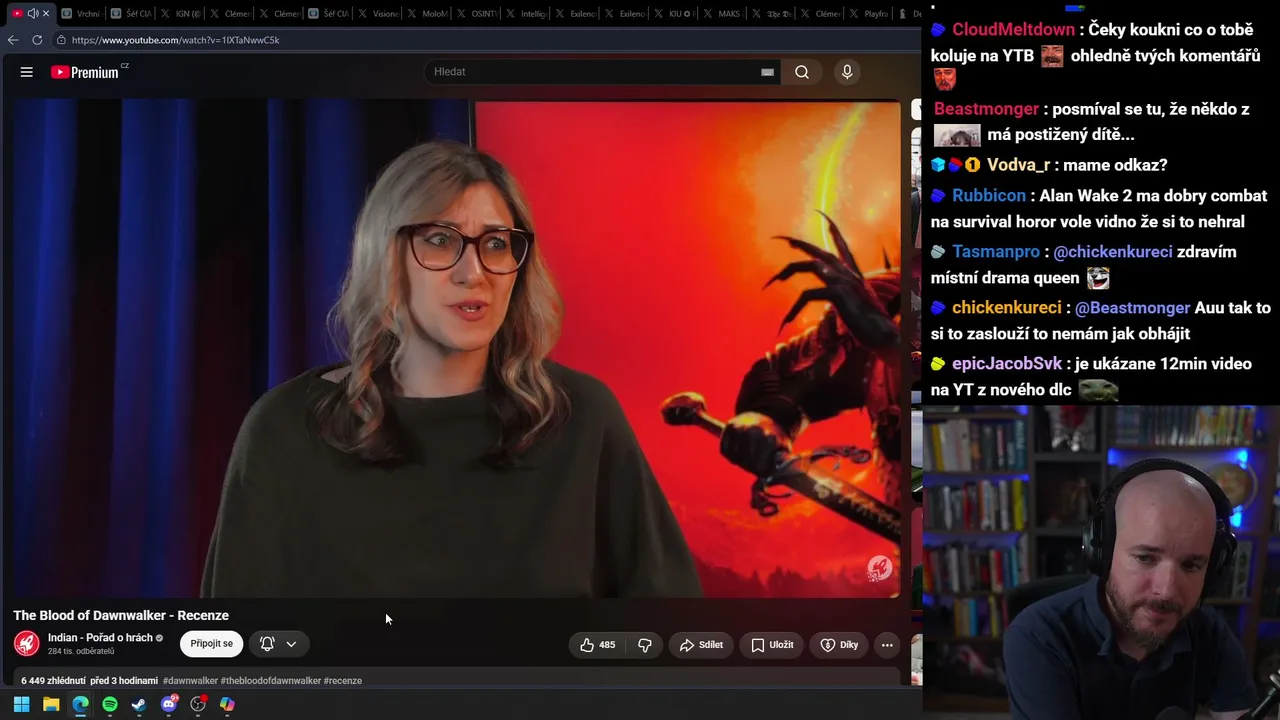This screenshot has width=1280, height=720.
Task: Click the 6 449 zhlédnutí view count
Action: pos(53,681)
